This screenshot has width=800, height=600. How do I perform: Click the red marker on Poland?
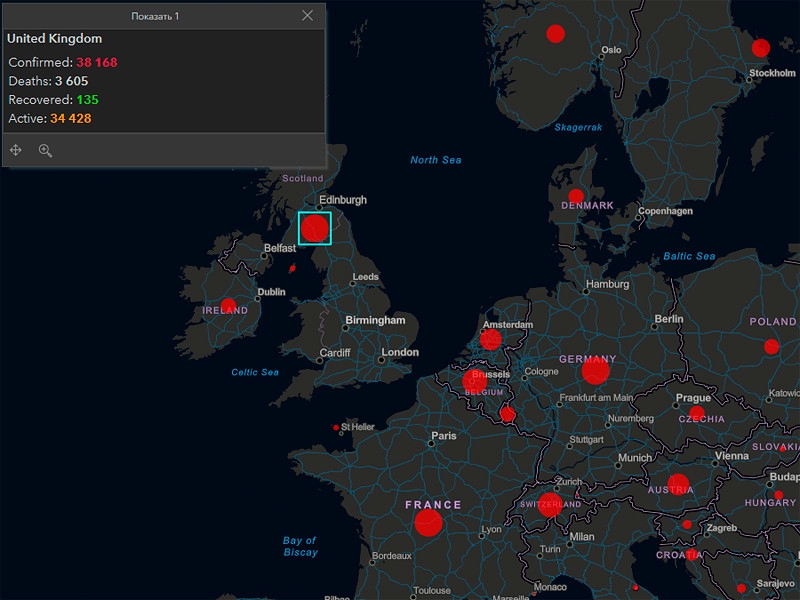pyautogui.click(x=771, y=347)
